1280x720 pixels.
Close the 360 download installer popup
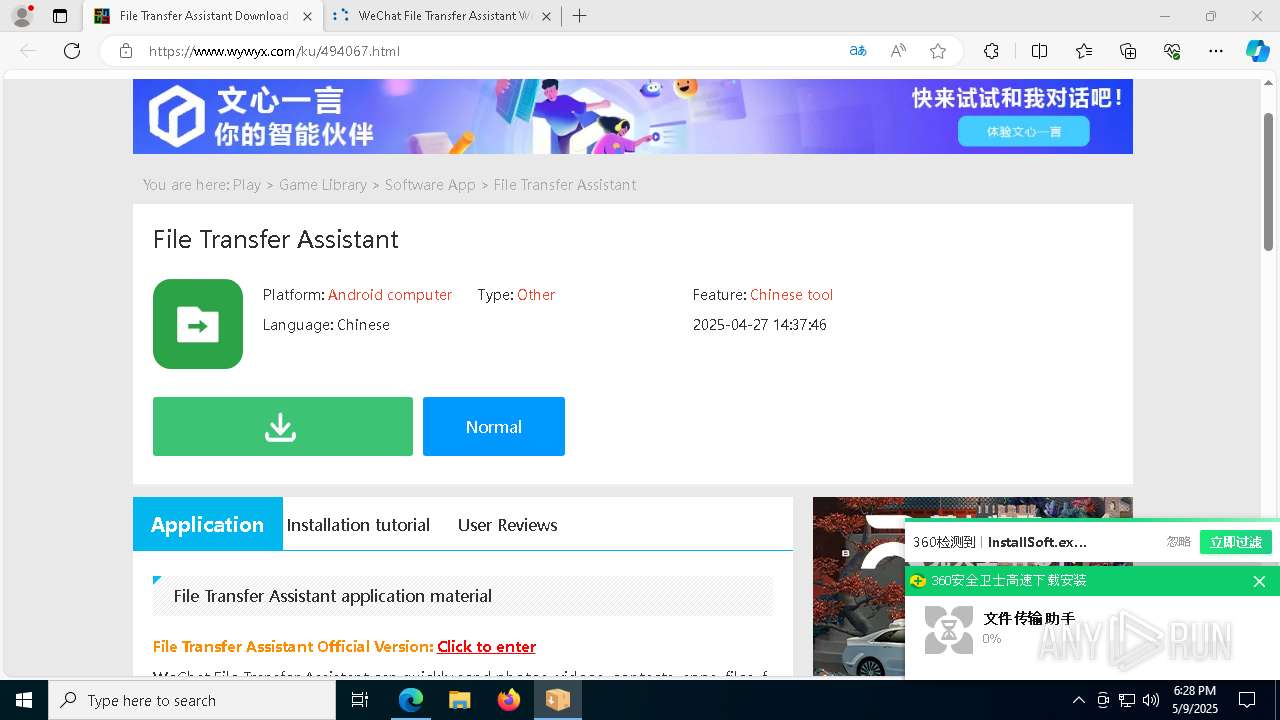click(x=1259, y=581)
